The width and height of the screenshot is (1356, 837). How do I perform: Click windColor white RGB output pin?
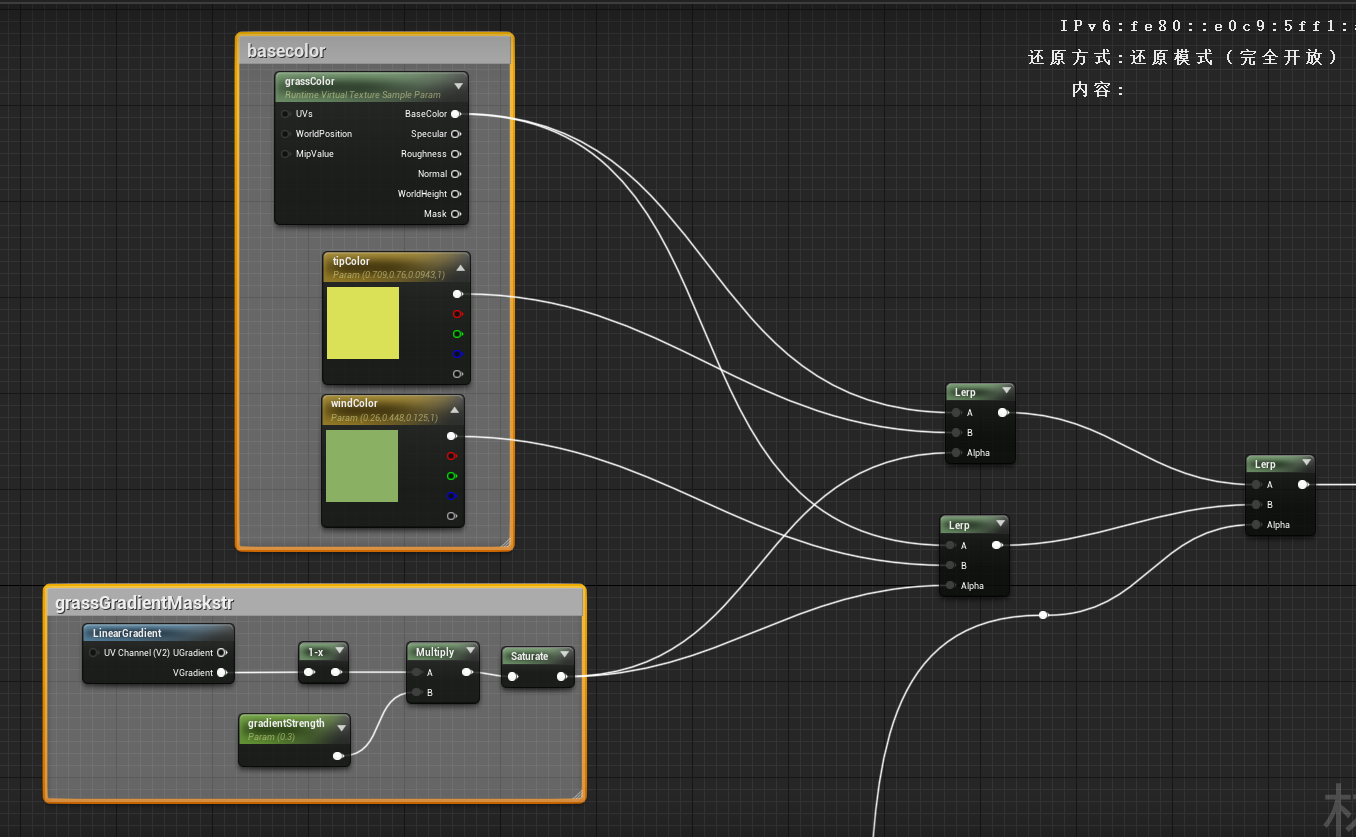[x=451, y=436]
